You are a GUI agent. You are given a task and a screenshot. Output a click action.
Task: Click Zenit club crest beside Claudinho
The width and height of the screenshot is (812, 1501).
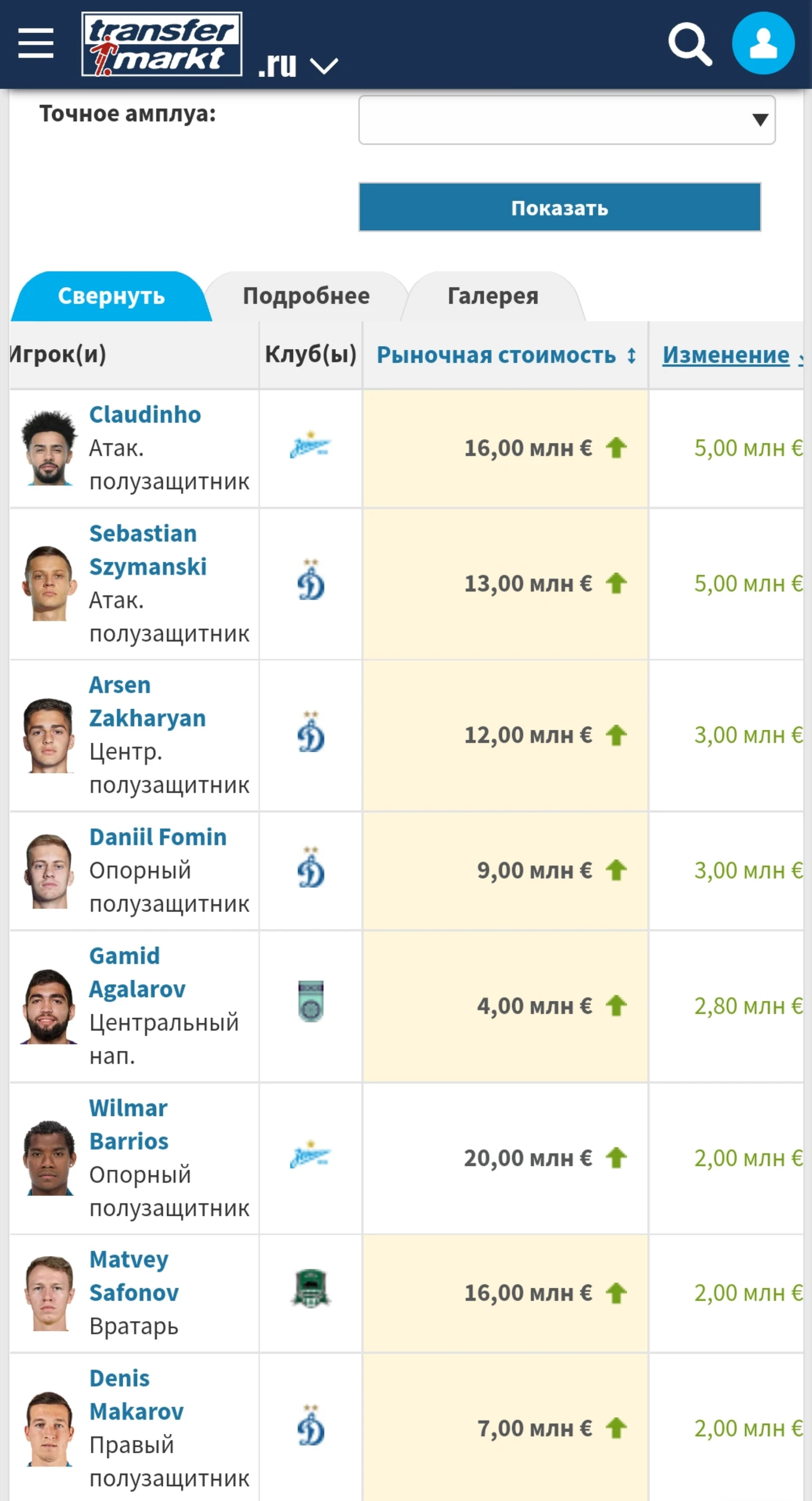[310, 447]
